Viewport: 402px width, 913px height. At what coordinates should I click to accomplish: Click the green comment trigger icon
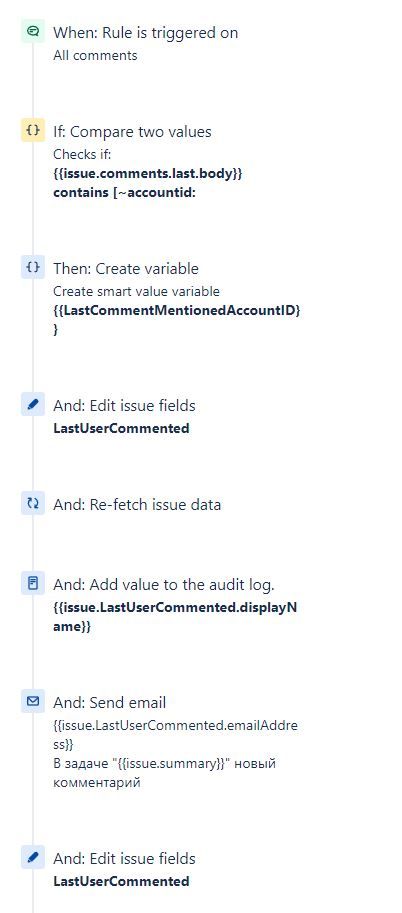click(33, 31)
